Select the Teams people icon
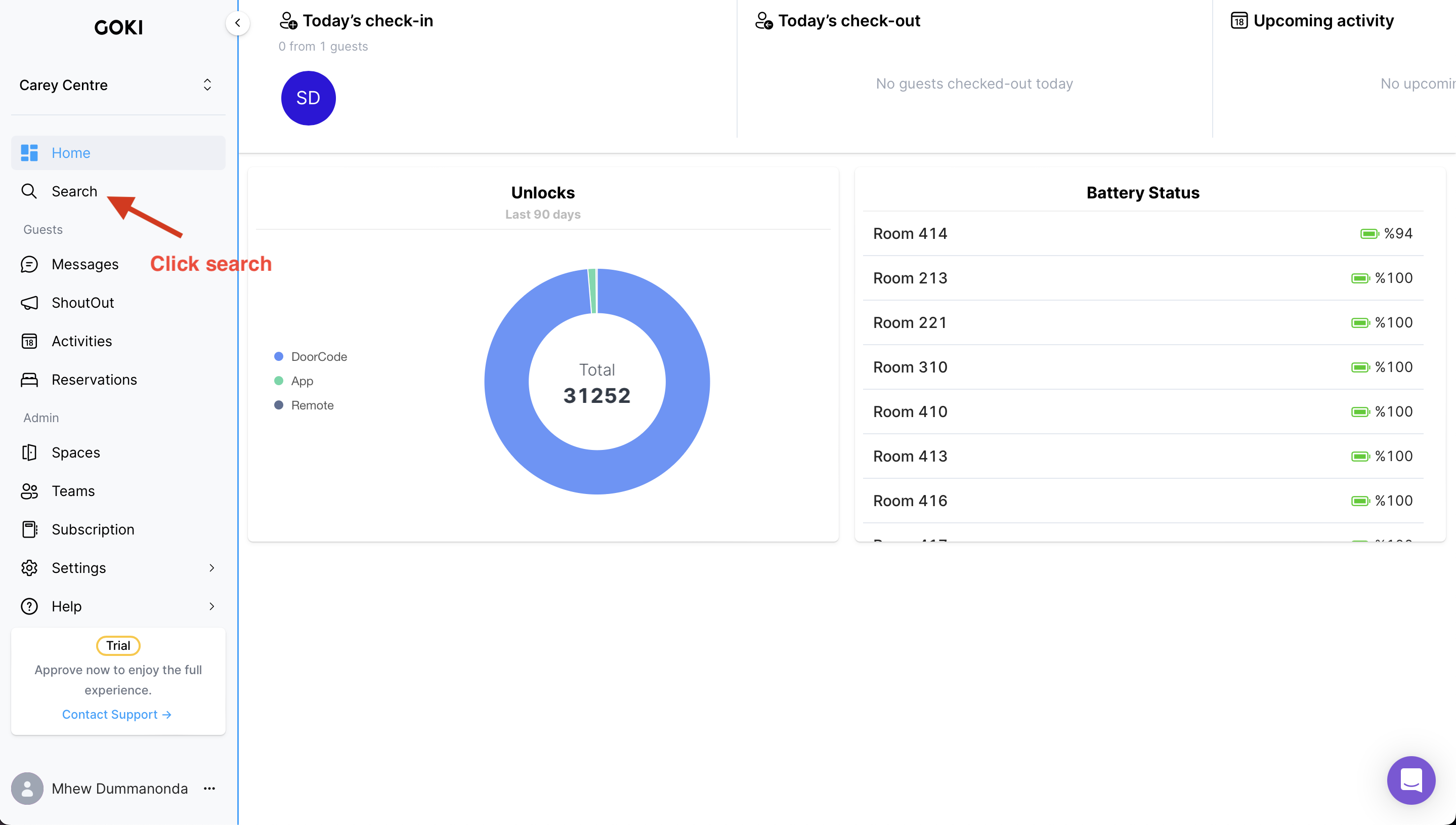 [29, 490]
